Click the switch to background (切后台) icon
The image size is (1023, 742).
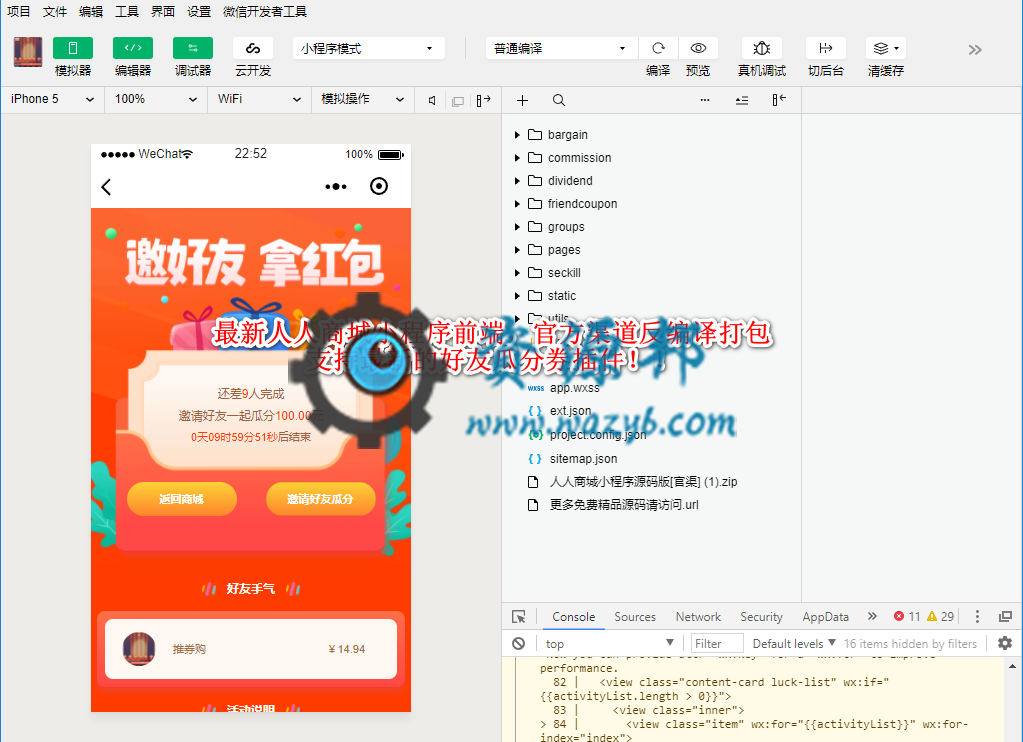tap(825, 48)
